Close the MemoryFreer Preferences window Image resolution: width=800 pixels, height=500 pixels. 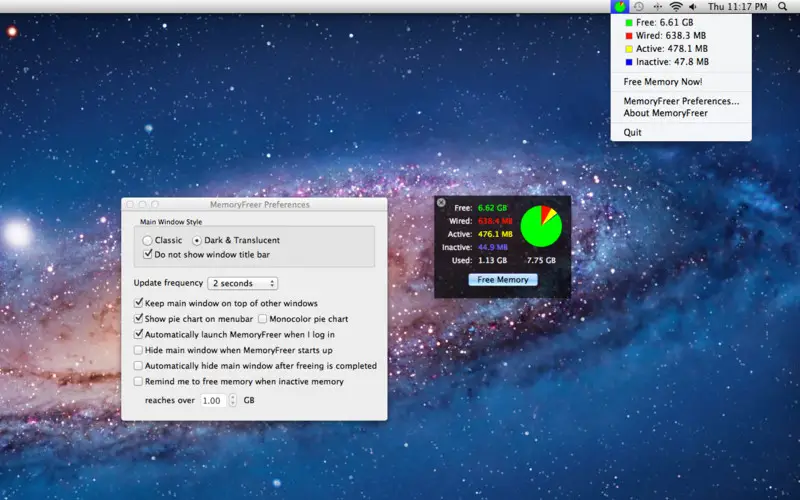(130, 205)
